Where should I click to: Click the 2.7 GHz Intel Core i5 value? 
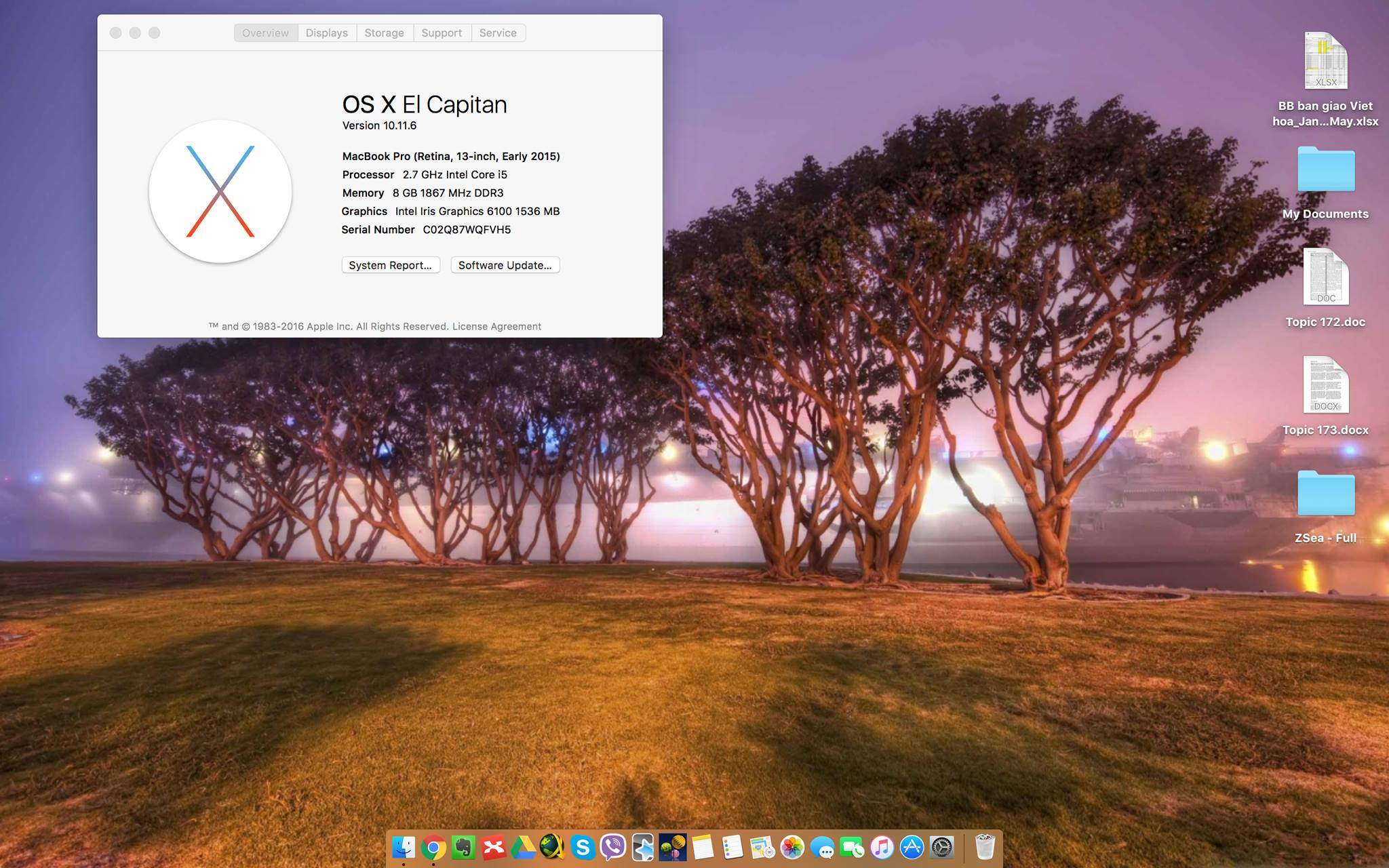455,174
